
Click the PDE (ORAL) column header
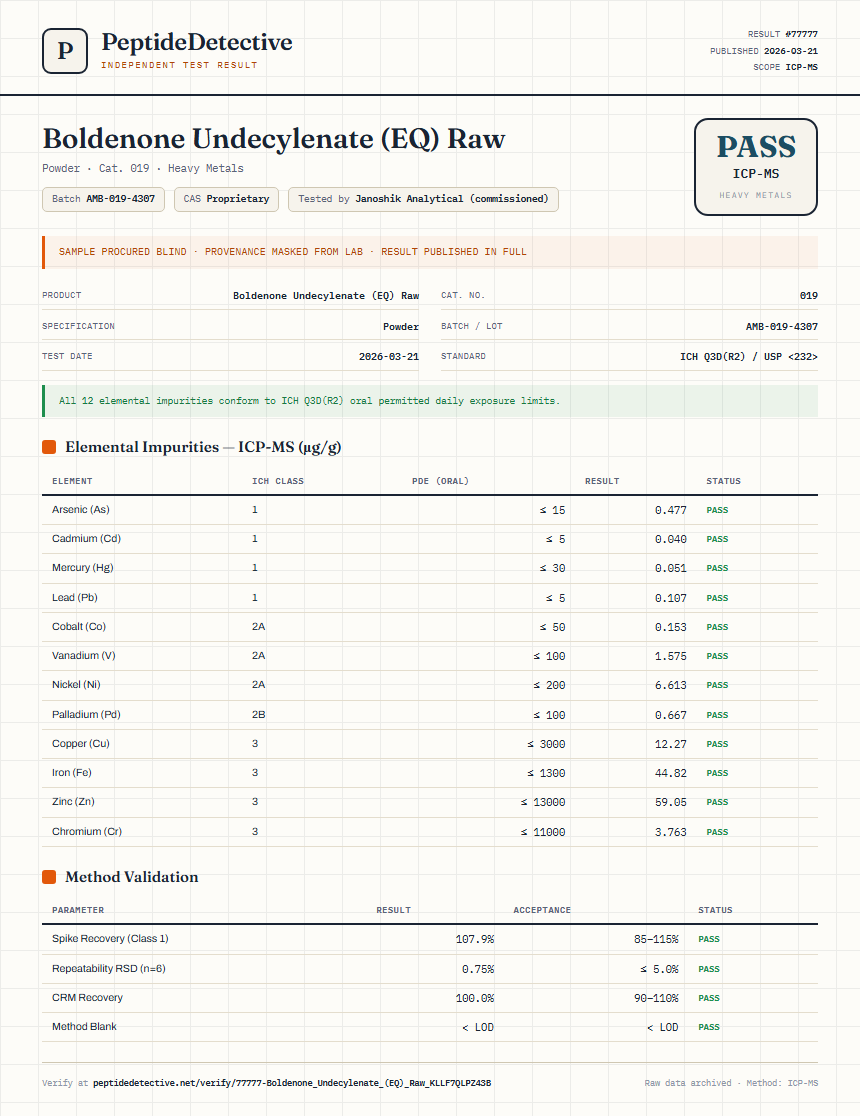440,481
